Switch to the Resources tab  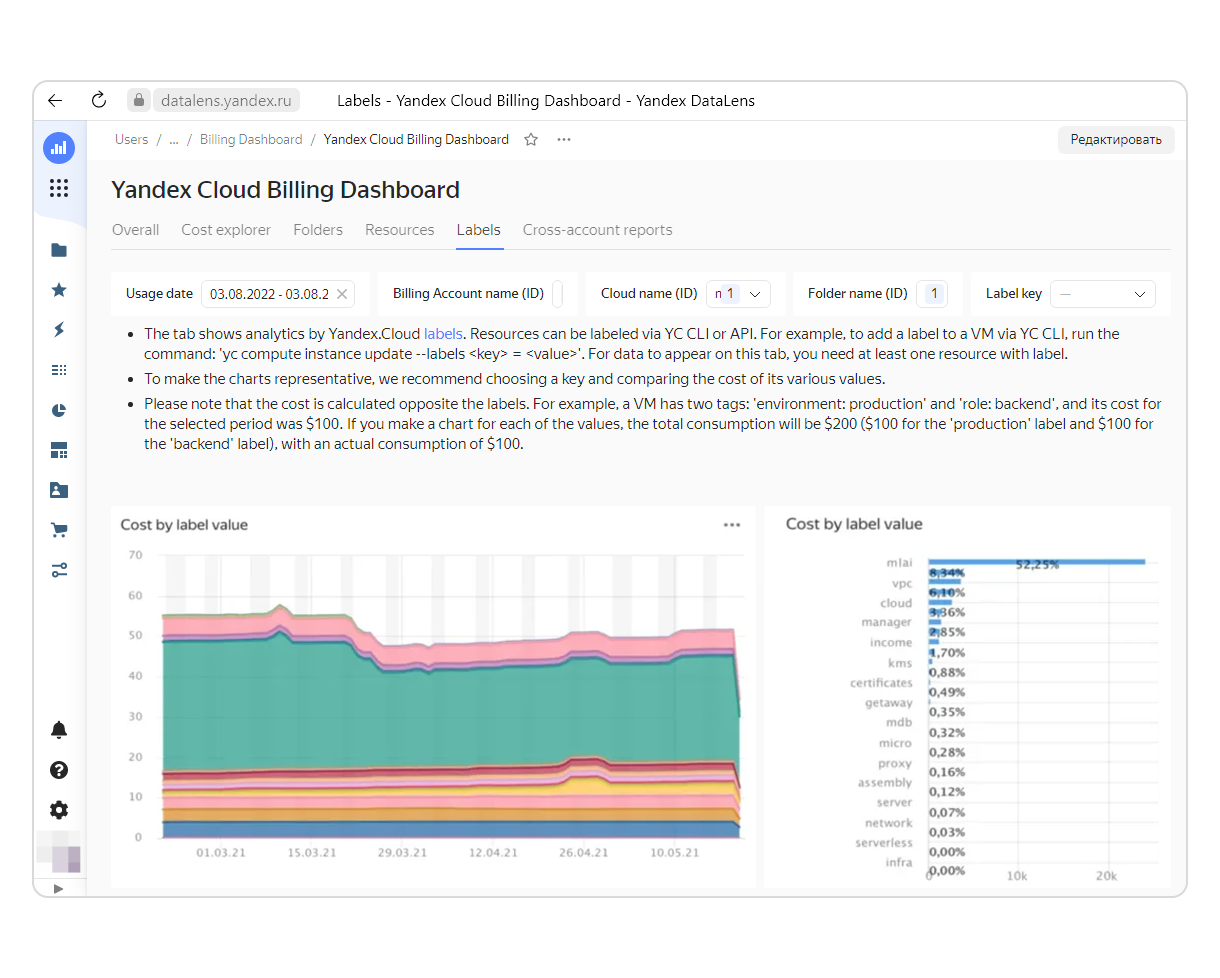(400, 230)
